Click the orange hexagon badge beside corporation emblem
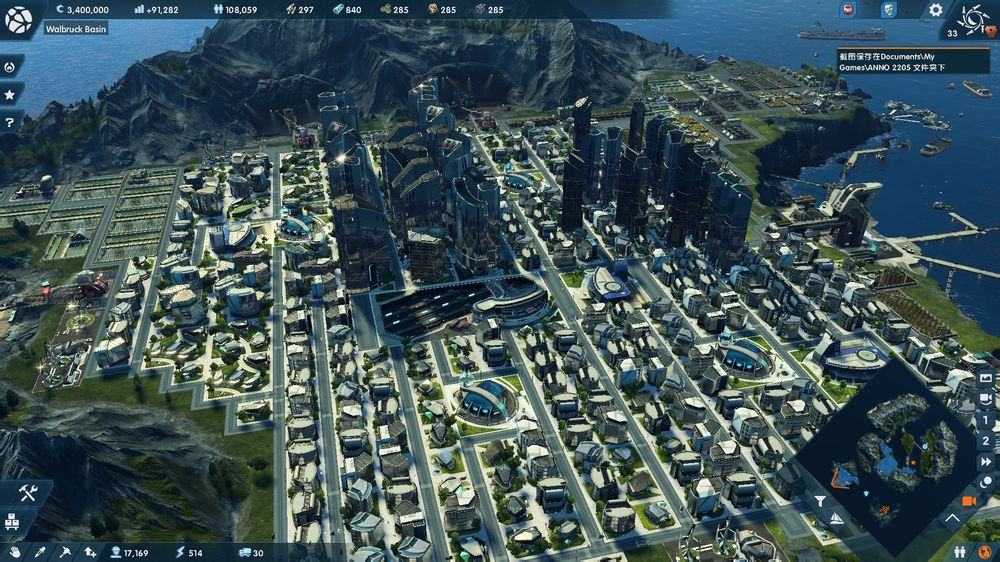This screenshot has width=1000, height=562. 990,31
